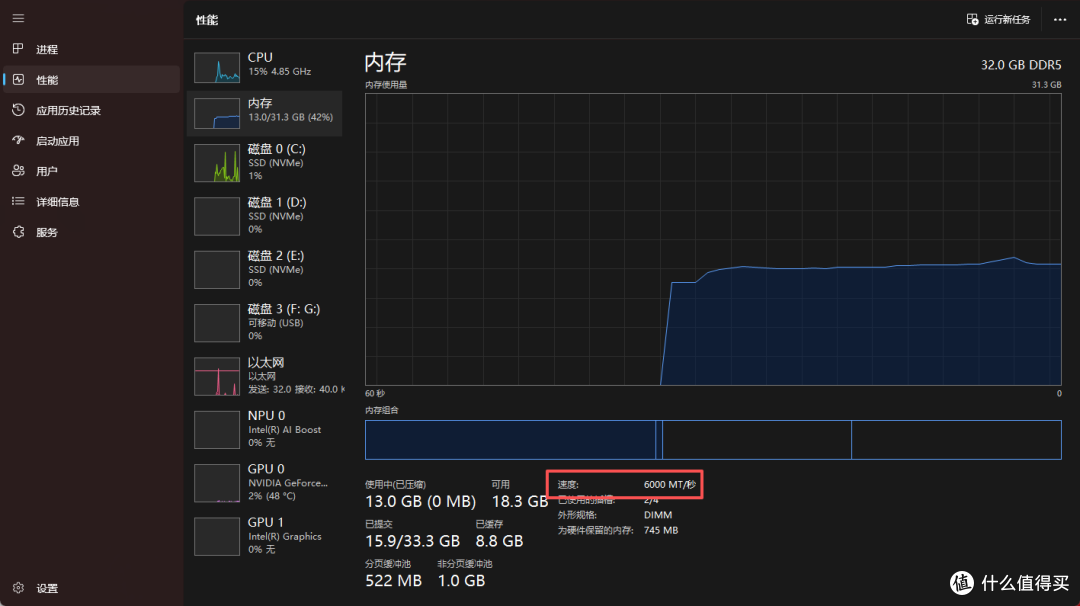The image size is (1080, 606).
Task: Open the hamburger navigation menu icon
Action: 19,19
